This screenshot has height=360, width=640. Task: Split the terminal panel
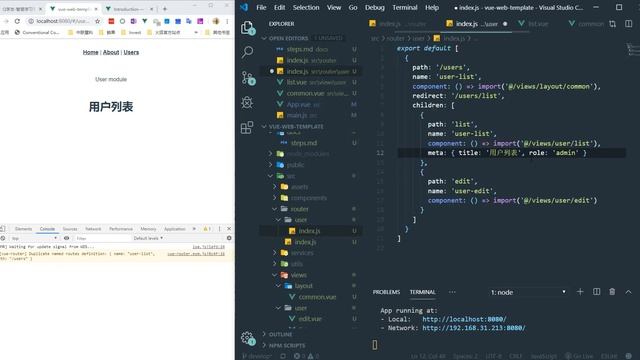coord(596,292)
